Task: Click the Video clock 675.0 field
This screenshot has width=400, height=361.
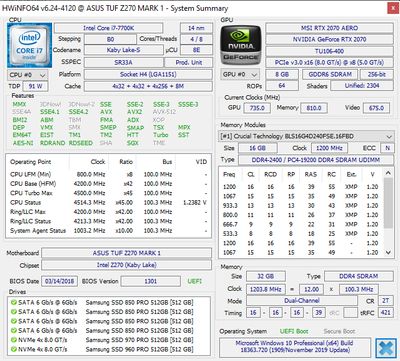Action: coord(376,108)
